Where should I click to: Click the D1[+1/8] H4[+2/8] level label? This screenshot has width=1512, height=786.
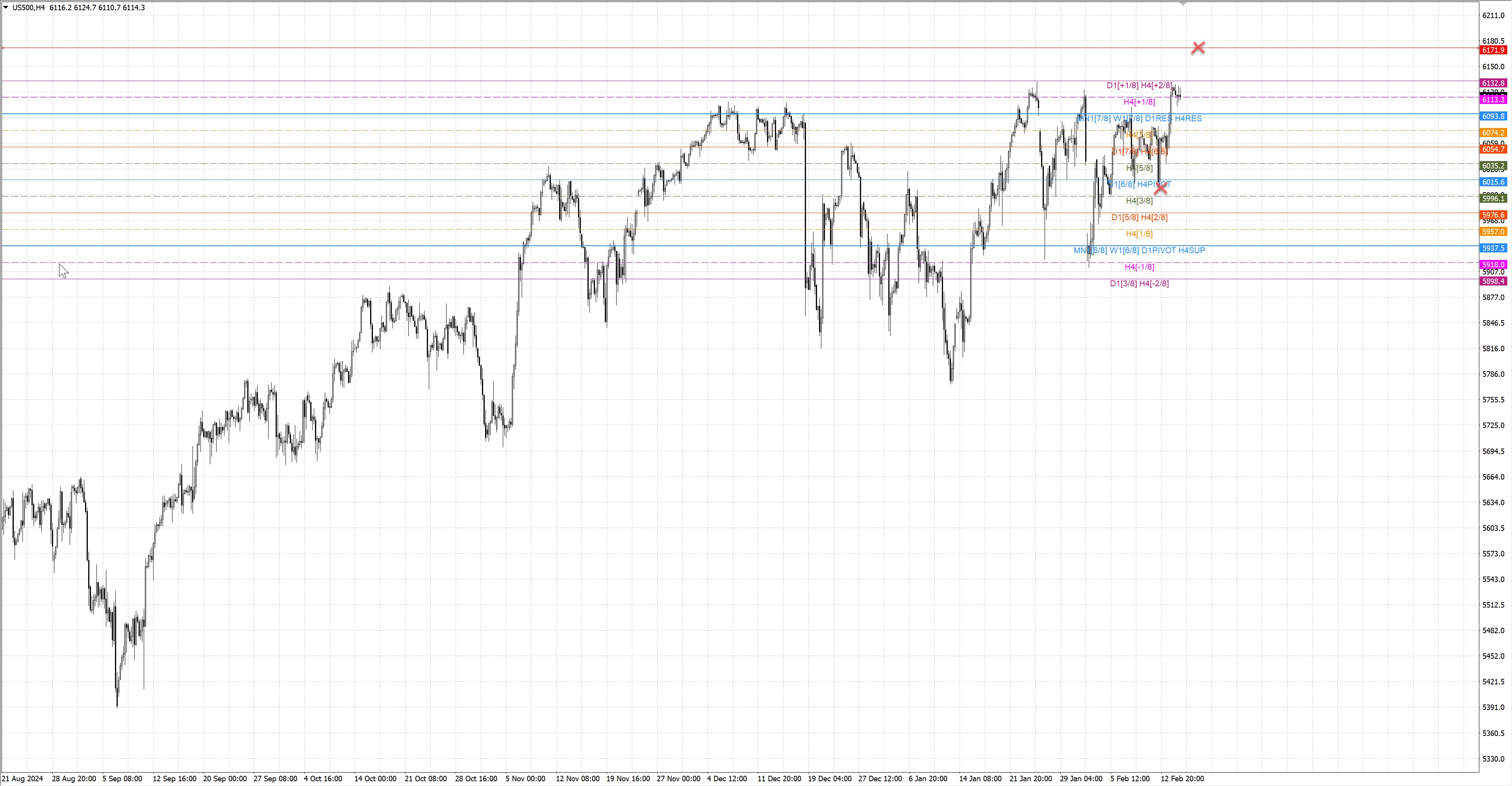(1139, 86)
